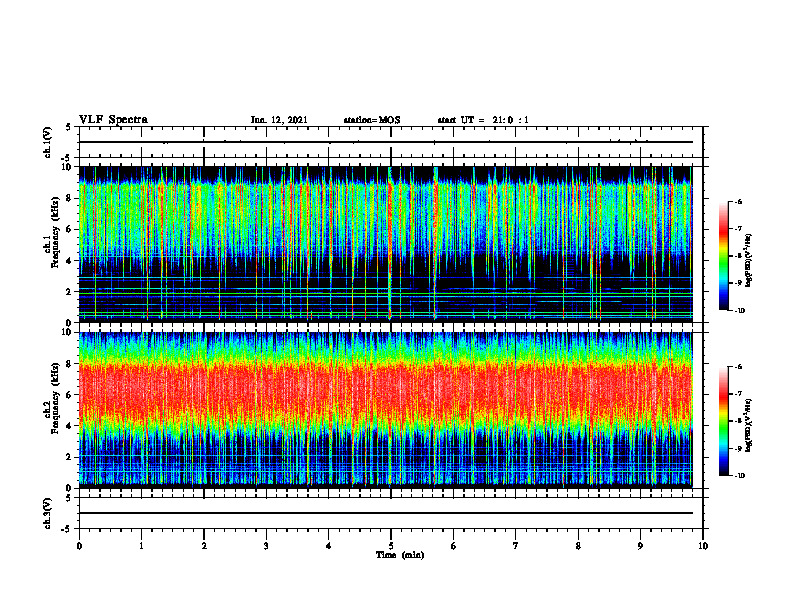The image size is (792, 612).
Task: Click the 'station=MOS' header label
Action: [x=372, y=120]
